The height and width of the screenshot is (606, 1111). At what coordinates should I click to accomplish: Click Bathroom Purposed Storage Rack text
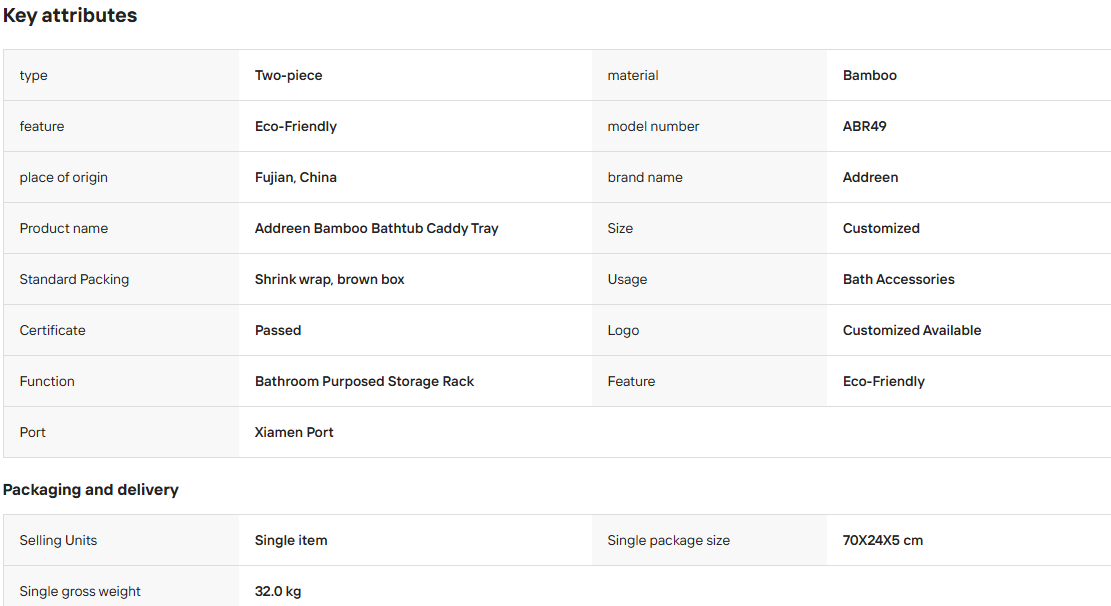[x=364, y=381]
